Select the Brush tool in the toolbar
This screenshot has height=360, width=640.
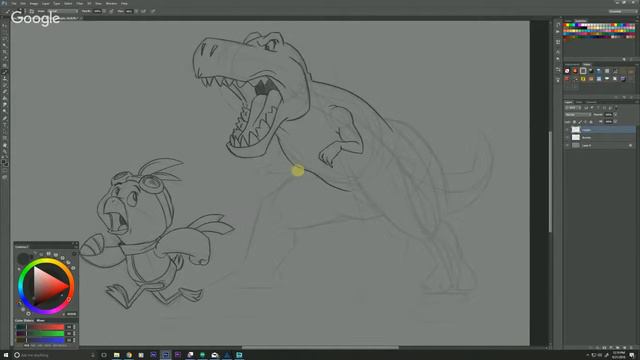point(5,72)
